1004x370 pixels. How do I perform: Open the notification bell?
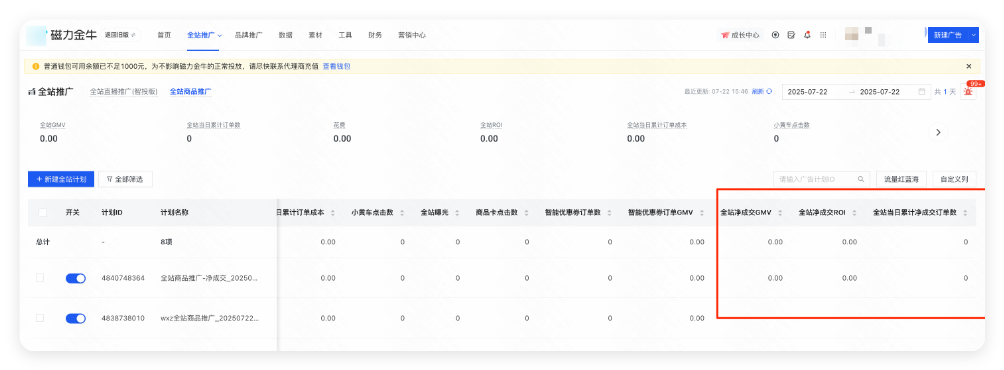pyautogui.click(x=807, y=35)
